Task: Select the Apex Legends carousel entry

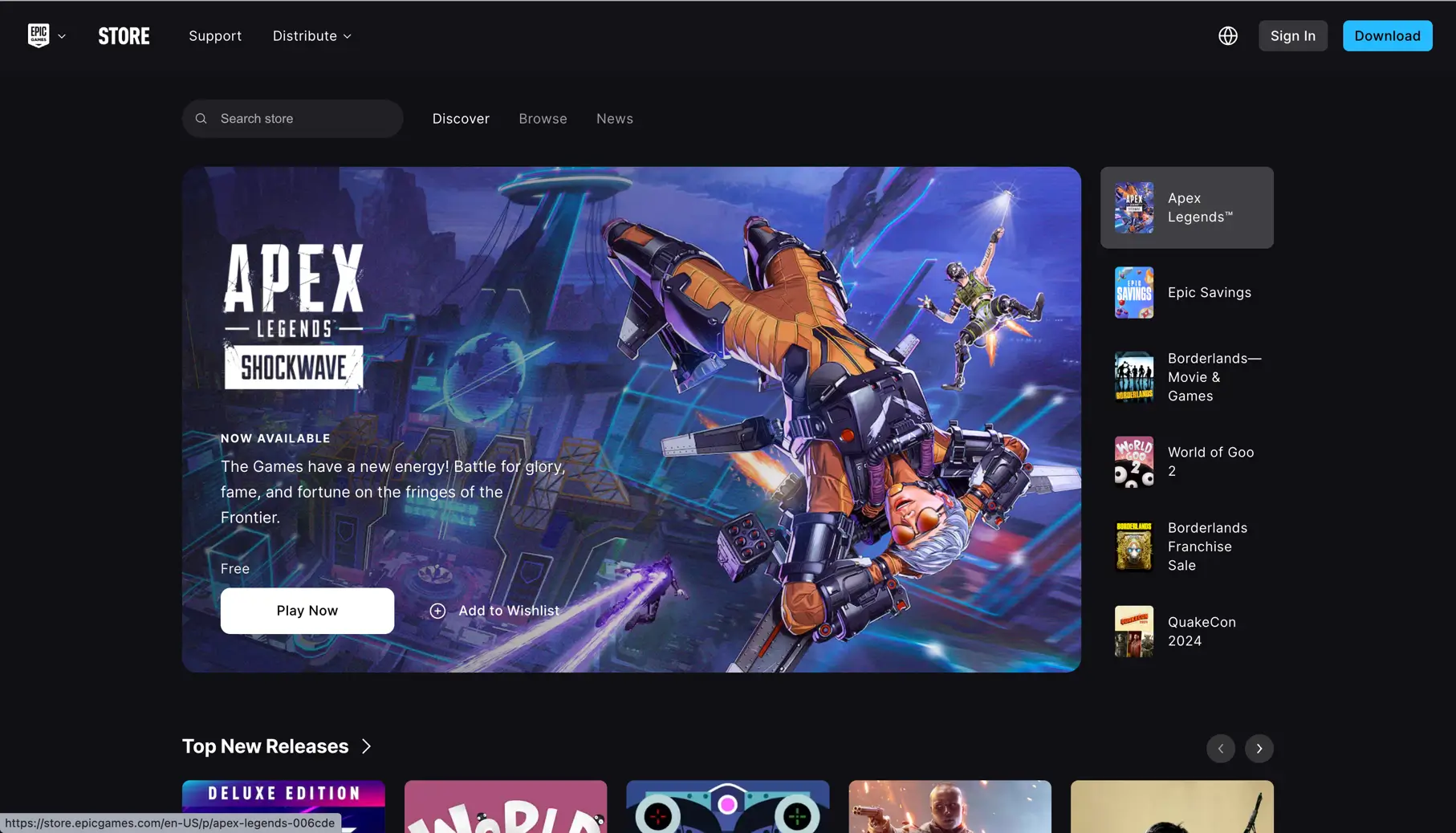Action: (x=1186, y=207)
